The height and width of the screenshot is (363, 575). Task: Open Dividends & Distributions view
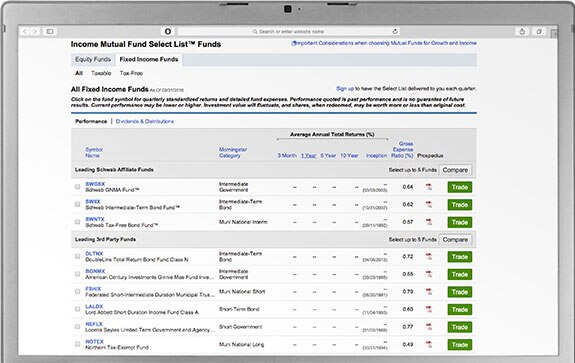145,121
